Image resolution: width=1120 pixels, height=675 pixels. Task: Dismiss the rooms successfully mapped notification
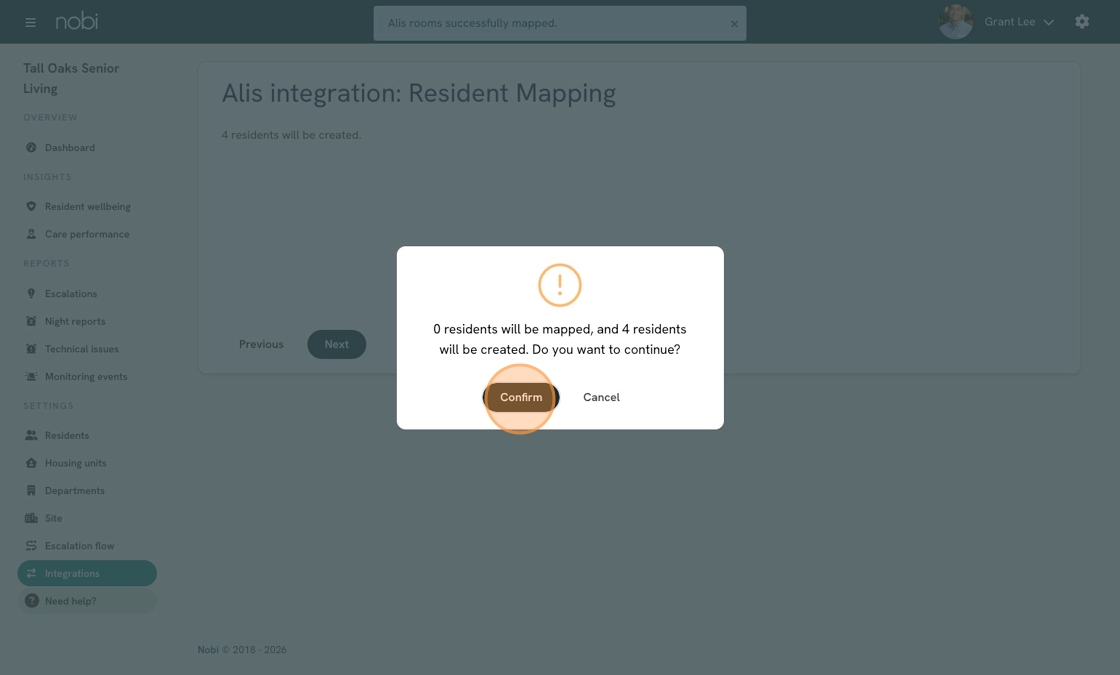[734, 24]
